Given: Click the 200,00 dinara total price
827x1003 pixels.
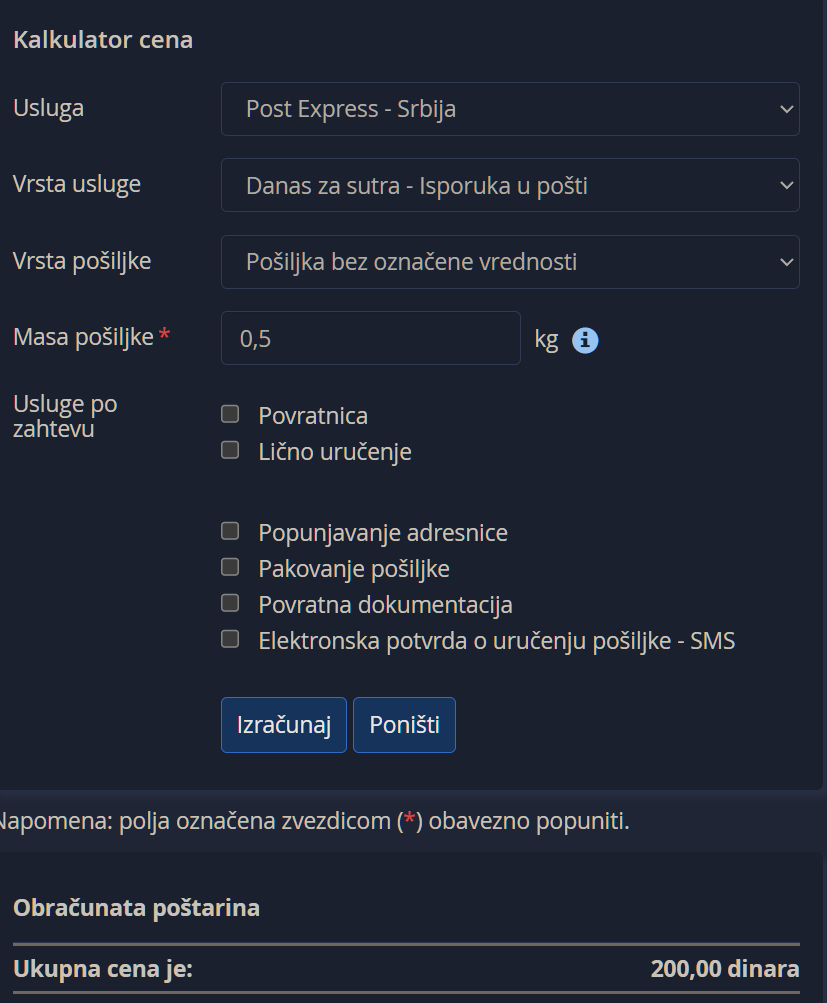Looking at the screenshot, I should (724, 969).
